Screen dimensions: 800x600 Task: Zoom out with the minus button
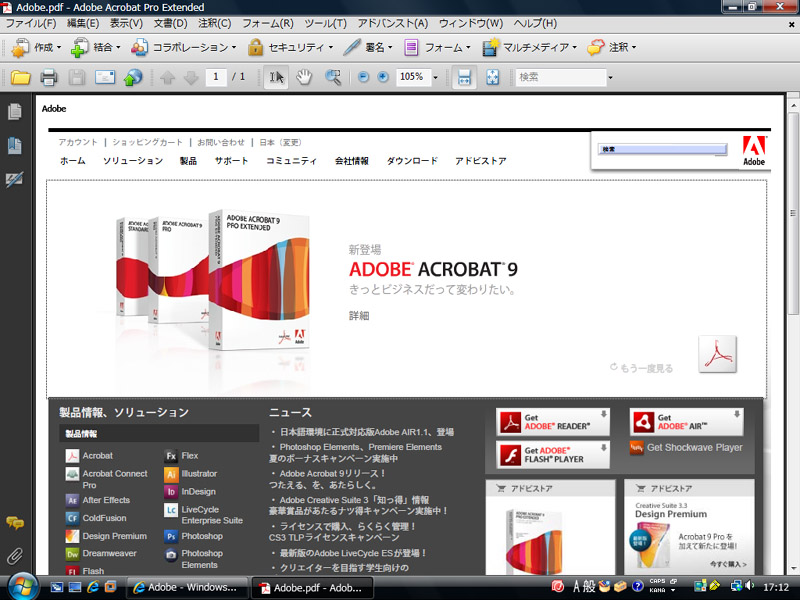click(x=363, y=77)
